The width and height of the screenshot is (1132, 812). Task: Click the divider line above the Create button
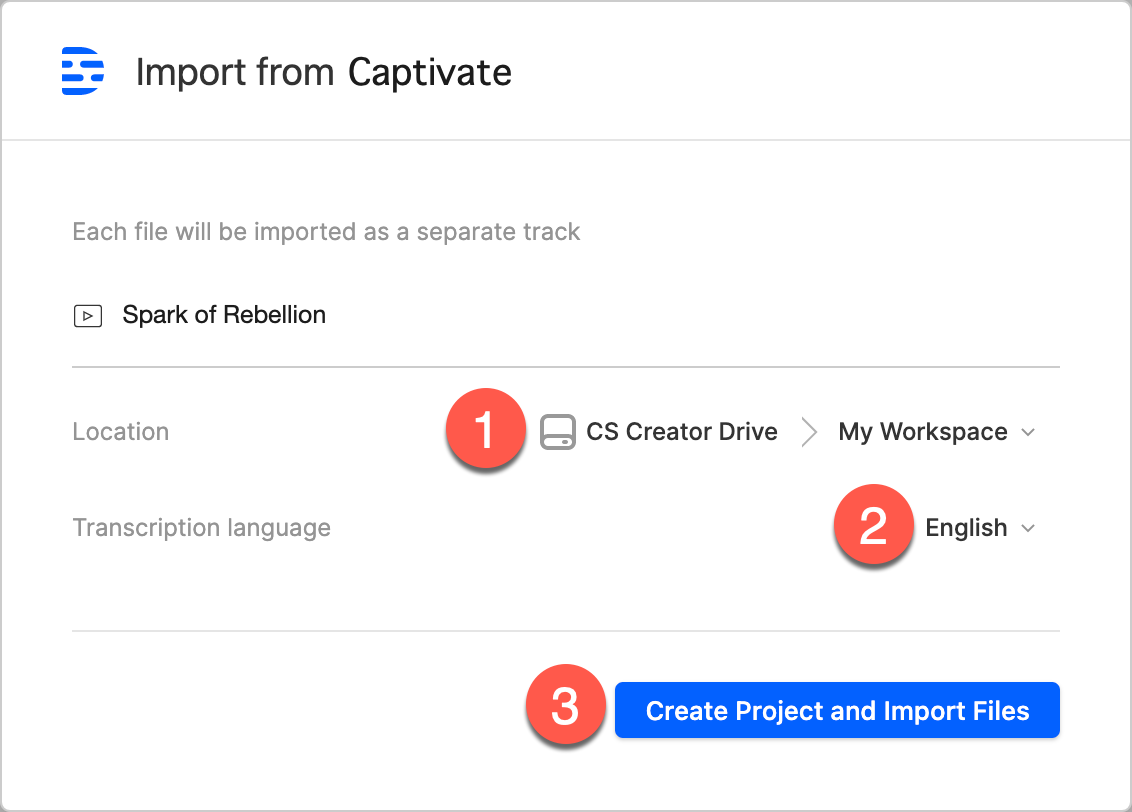[565, 631]
